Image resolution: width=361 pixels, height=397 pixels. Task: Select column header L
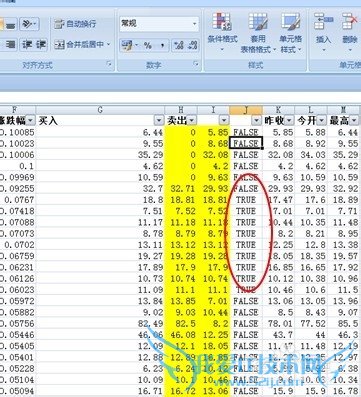click(x=311, y=110)
